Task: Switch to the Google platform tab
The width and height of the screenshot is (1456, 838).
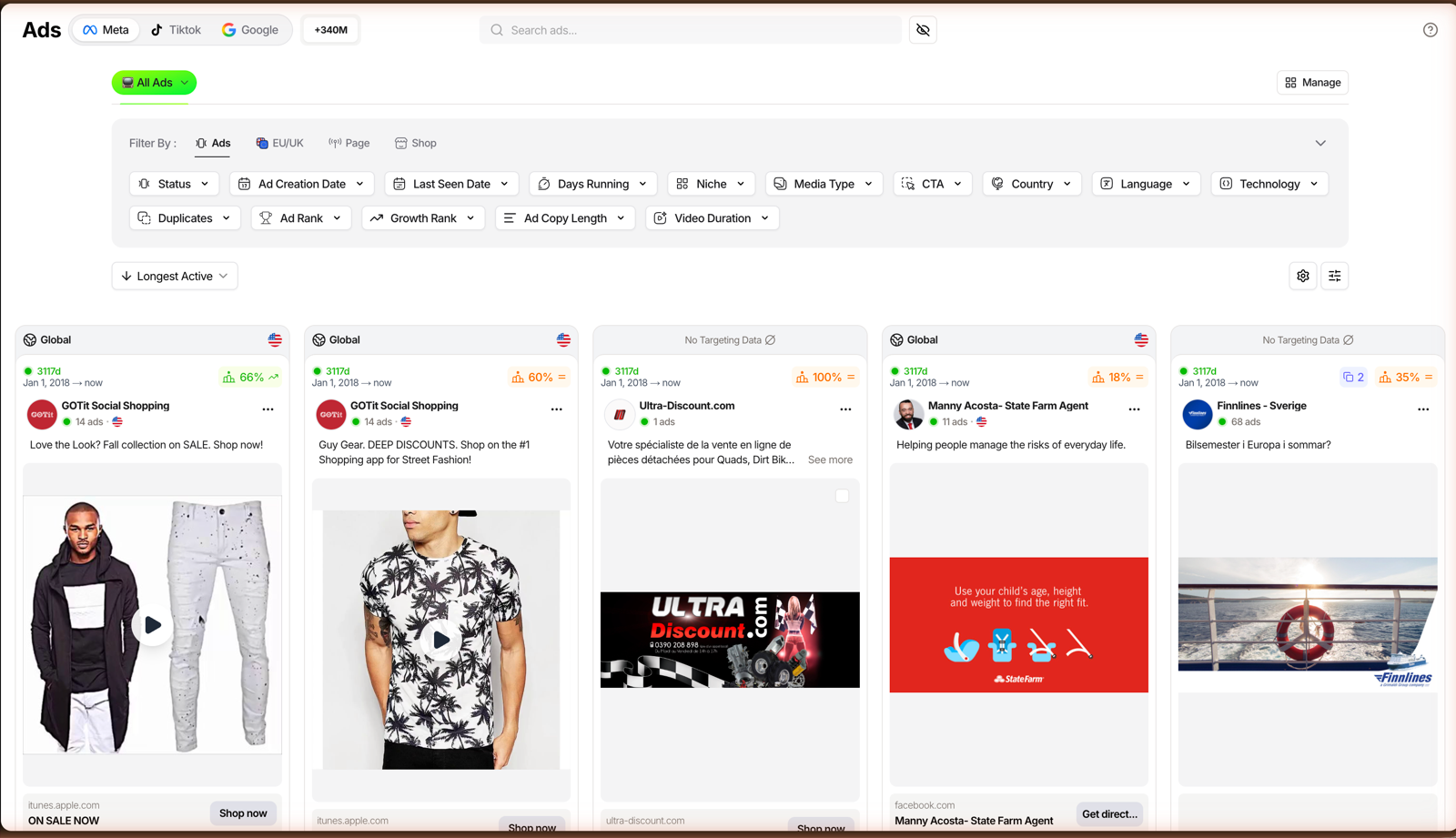Action: point(250,30)
